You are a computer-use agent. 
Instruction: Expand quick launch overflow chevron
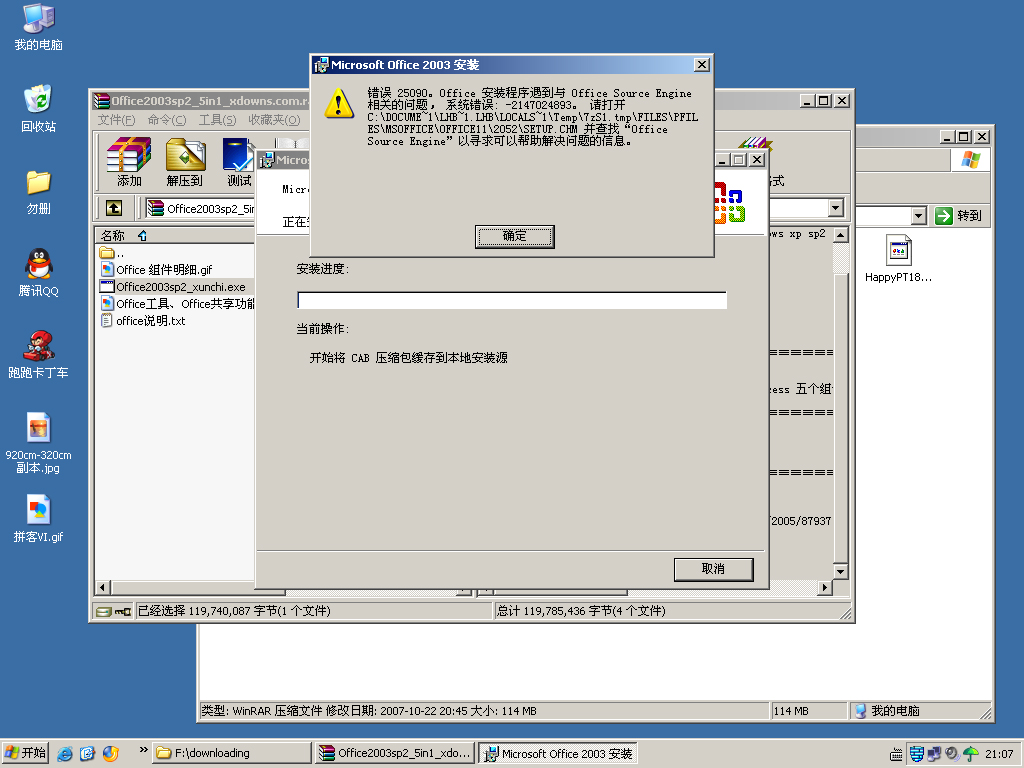point(143,750)
